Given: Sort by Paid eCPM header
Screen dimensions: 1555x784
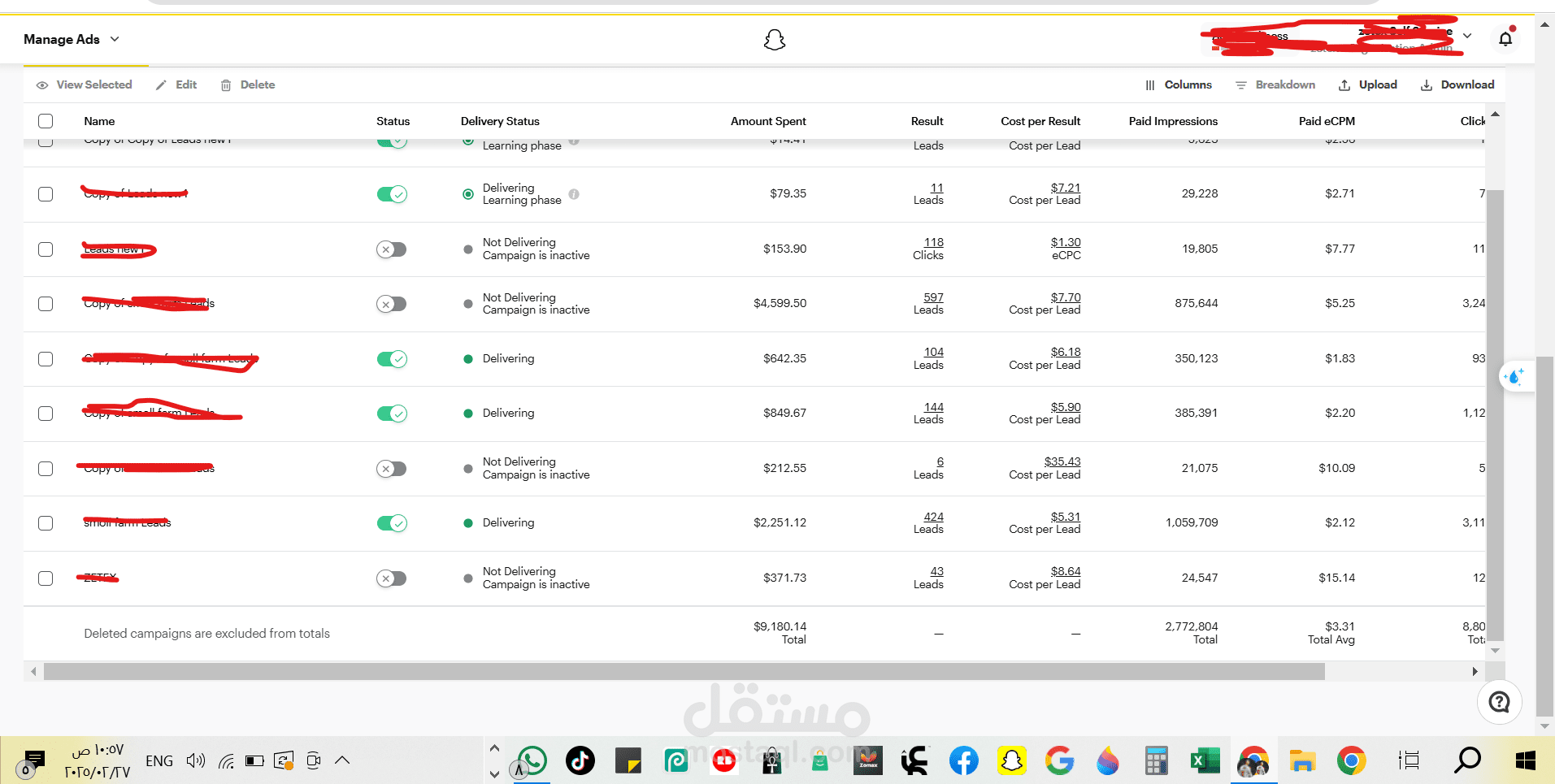Looking at the screenshot, I should pyautogui.click(x=1327, y=121).
